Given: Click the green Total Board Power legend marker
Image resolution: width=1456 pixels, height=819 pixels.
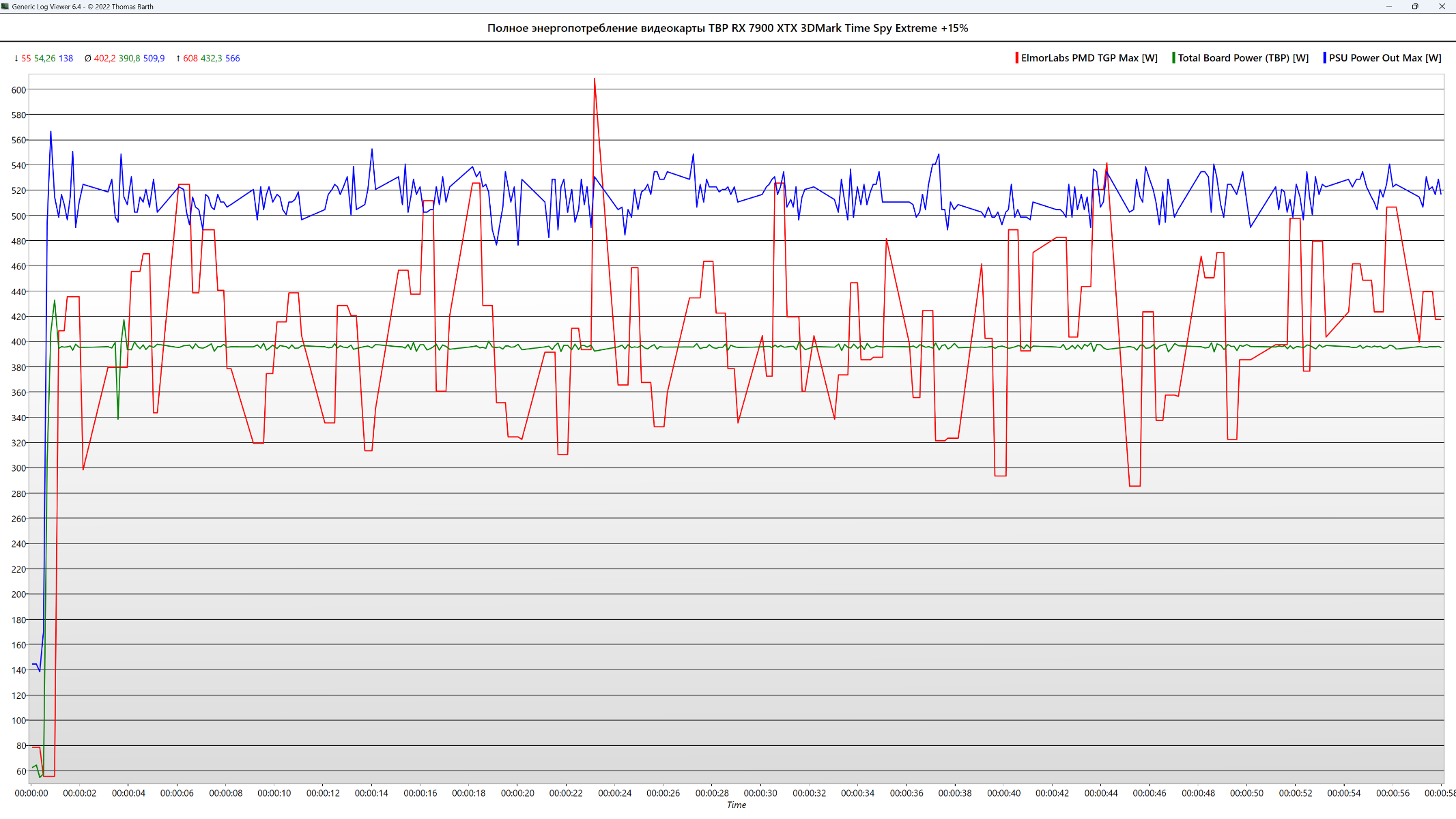Looking at the screenshot, I should (1173, 58).
